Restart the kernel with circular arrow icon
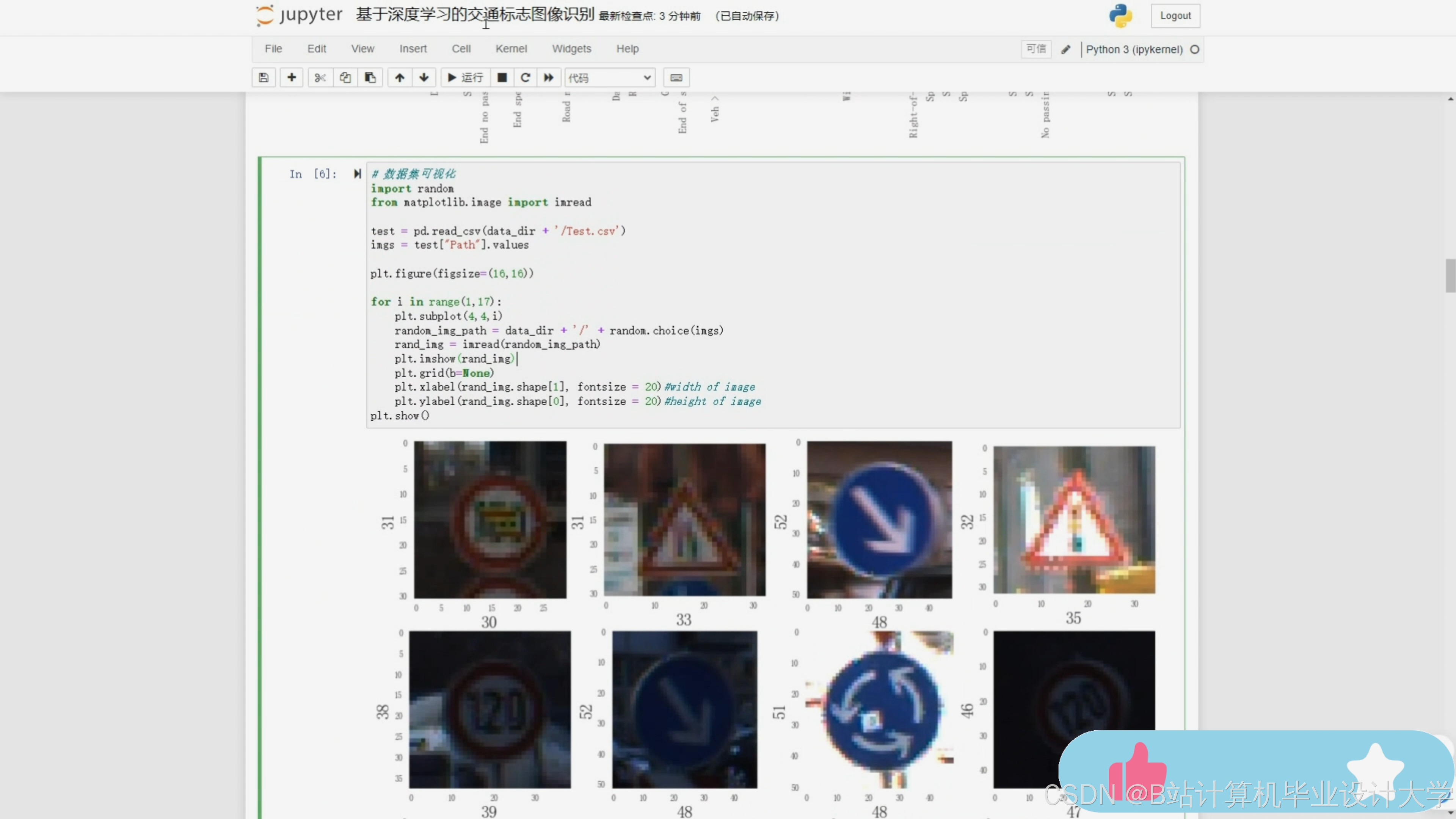The height and width of the screenshot is (819, 1456). point(525,77)
